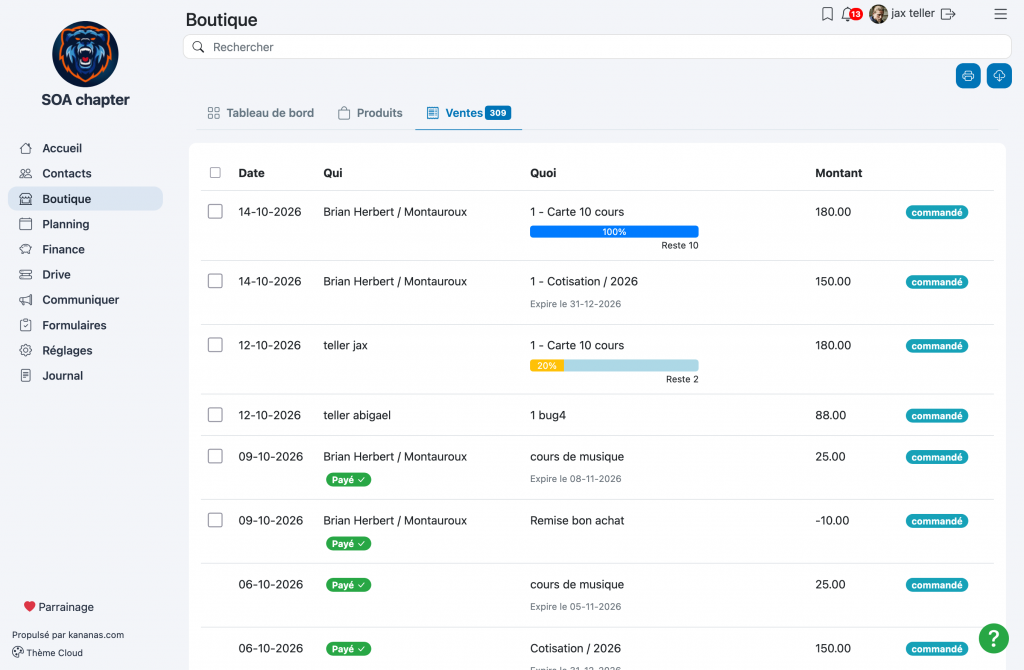Click the Journal document icon

(x=25, y=375)
